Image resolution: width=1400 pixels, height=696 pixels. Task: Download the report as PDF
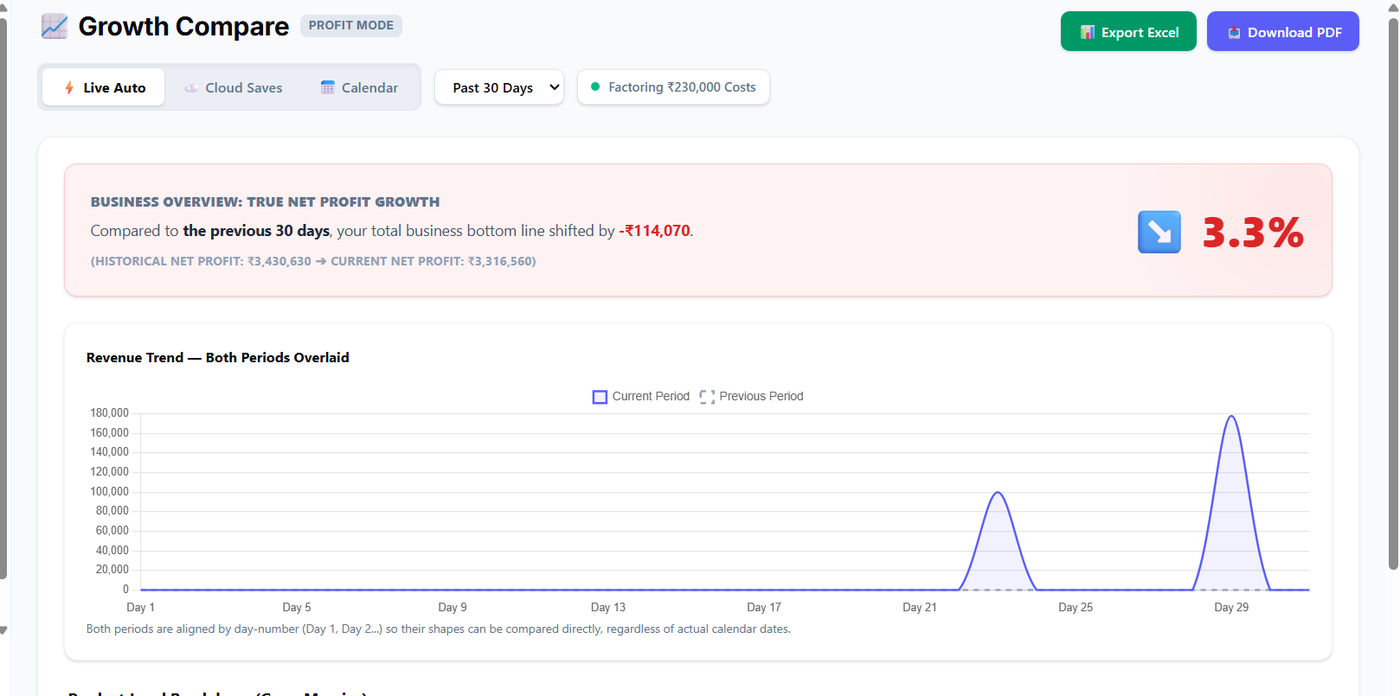(1283, 32)
